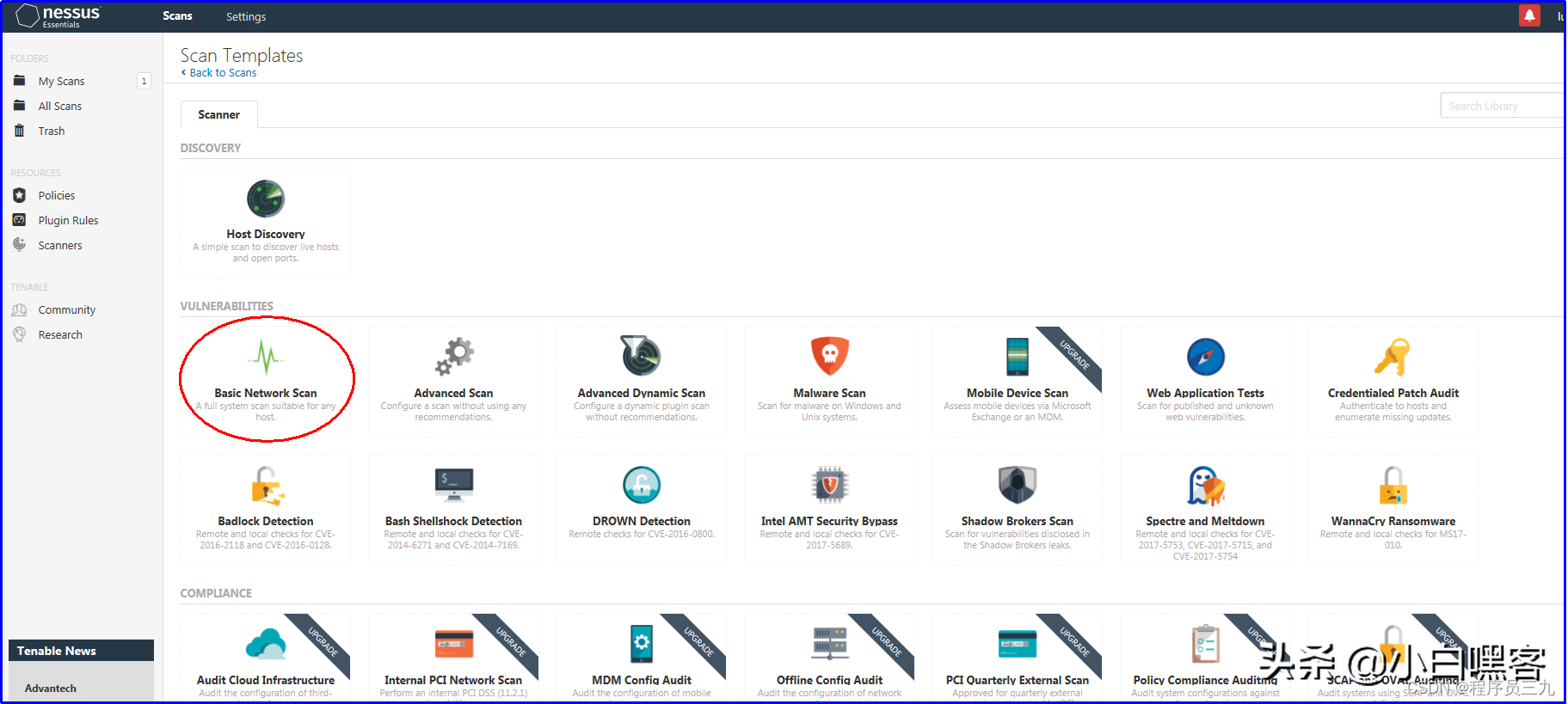1568x704 pixels.
Task: Select the Internal PCI Network Scan card icon
Action: [x=454, y=644]
